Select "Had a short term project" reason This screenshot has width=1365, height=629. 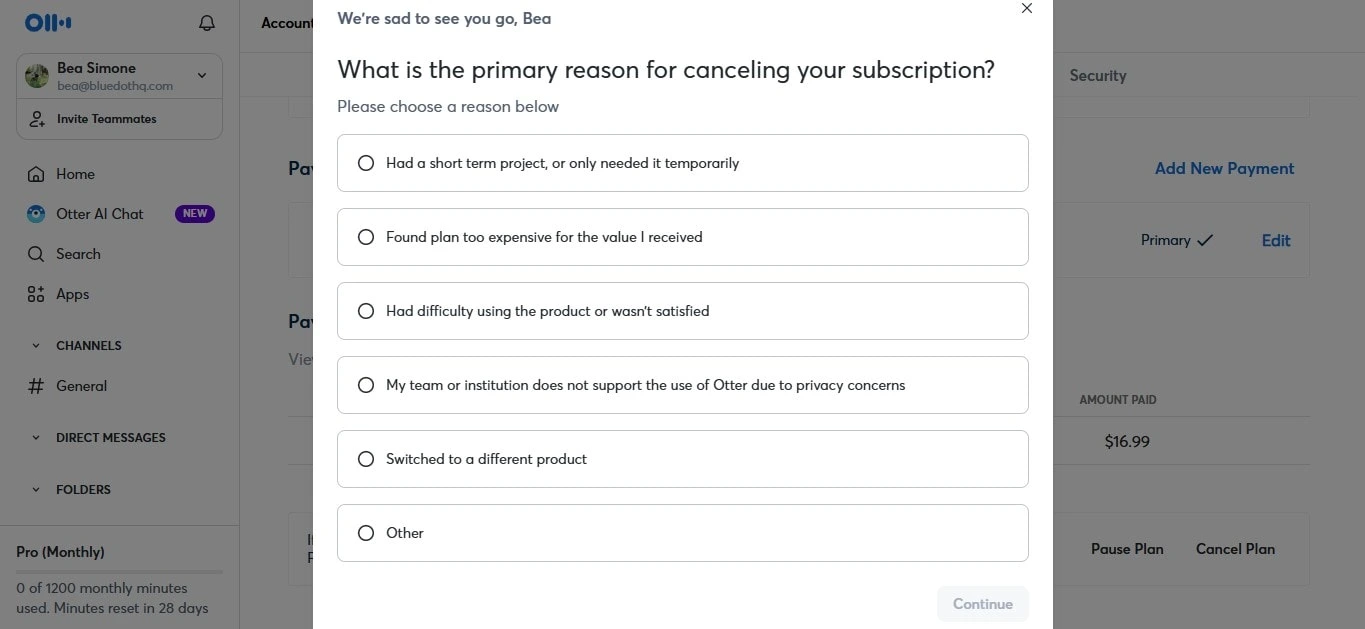683,163
